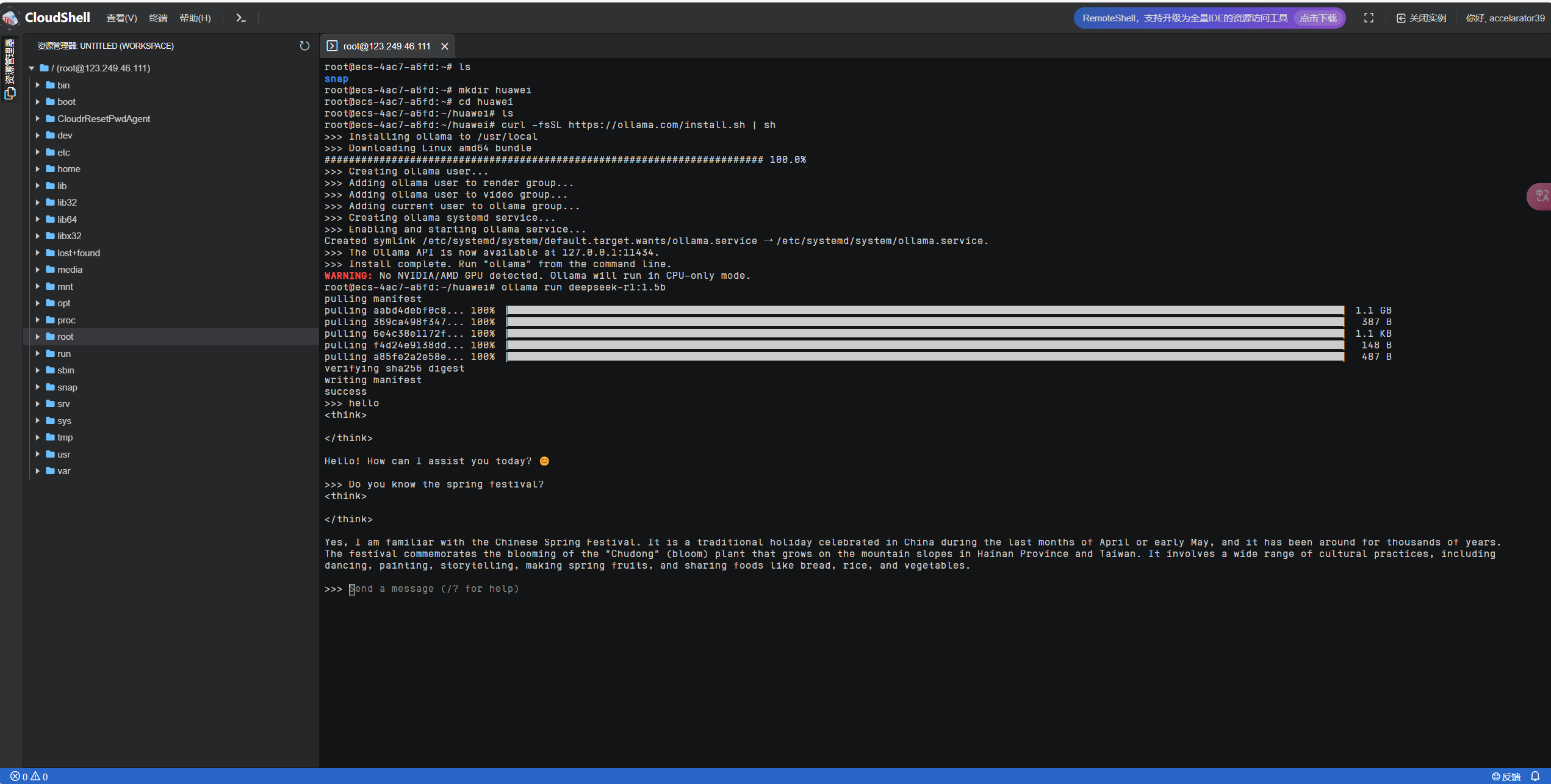This screenshot has width=1551, height=784.
Task: Open the 帮助(H) menu
Action: pos(195,18)
